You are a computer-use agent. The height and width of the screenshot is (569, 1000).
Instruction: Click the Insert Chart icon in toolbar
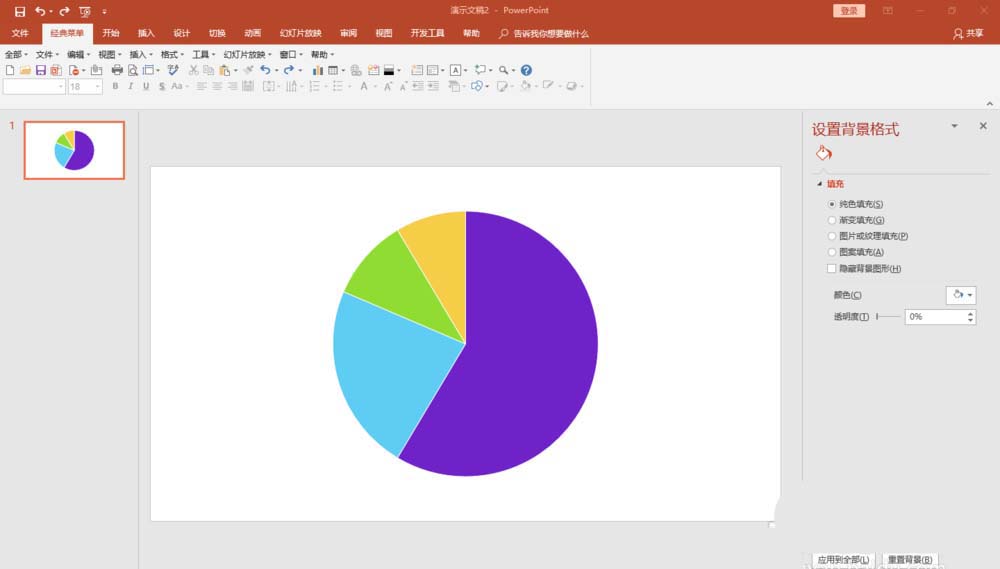click(318, 70)
